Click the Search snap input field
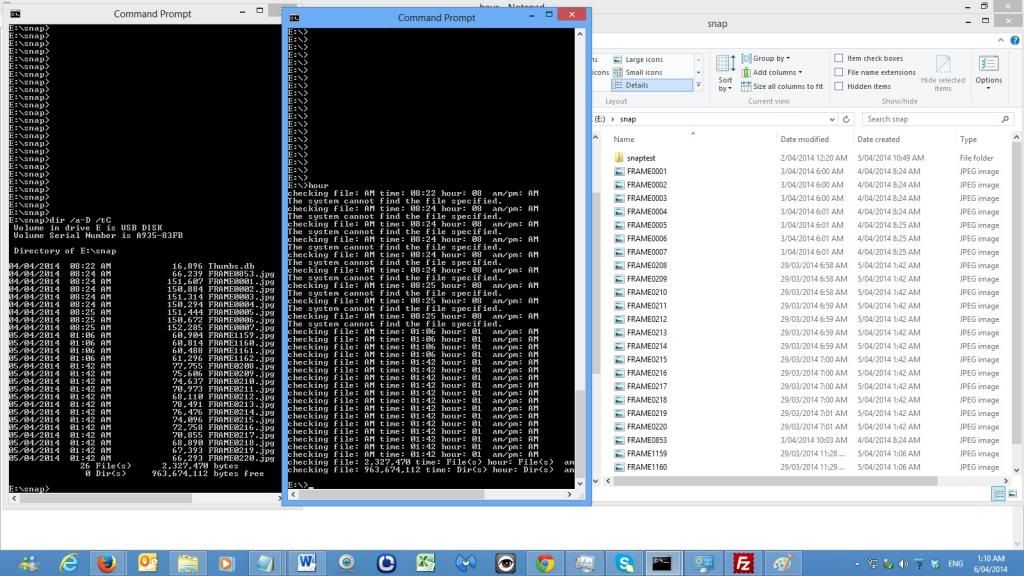The height and width of the screenshot is (576, 1024). click(x=930, y=119)
